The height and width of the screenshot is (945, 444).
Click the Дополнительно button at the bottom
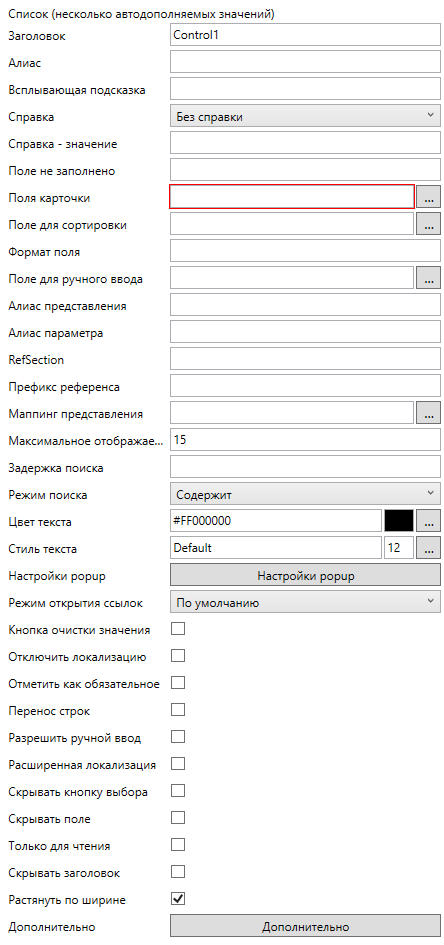pos(305,926)
